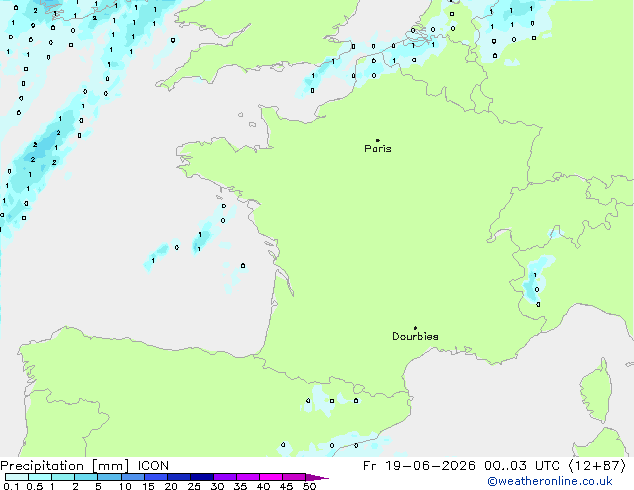Click the Paris location dot marker
This screenshot has height=490, width=634.
coord(378,140)
